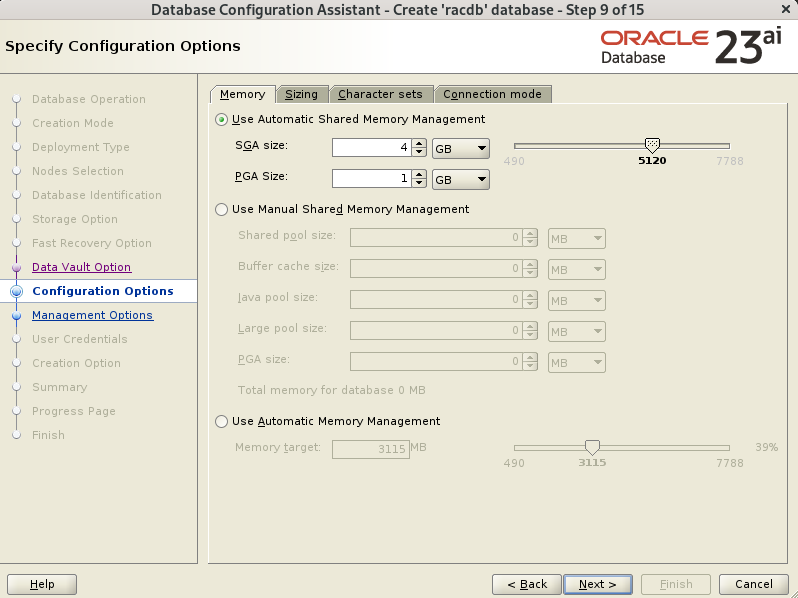Viewport: 798px width, 598px height.
Task: Increase Shared pool size stepper up arrow
Action: point(530,234)
